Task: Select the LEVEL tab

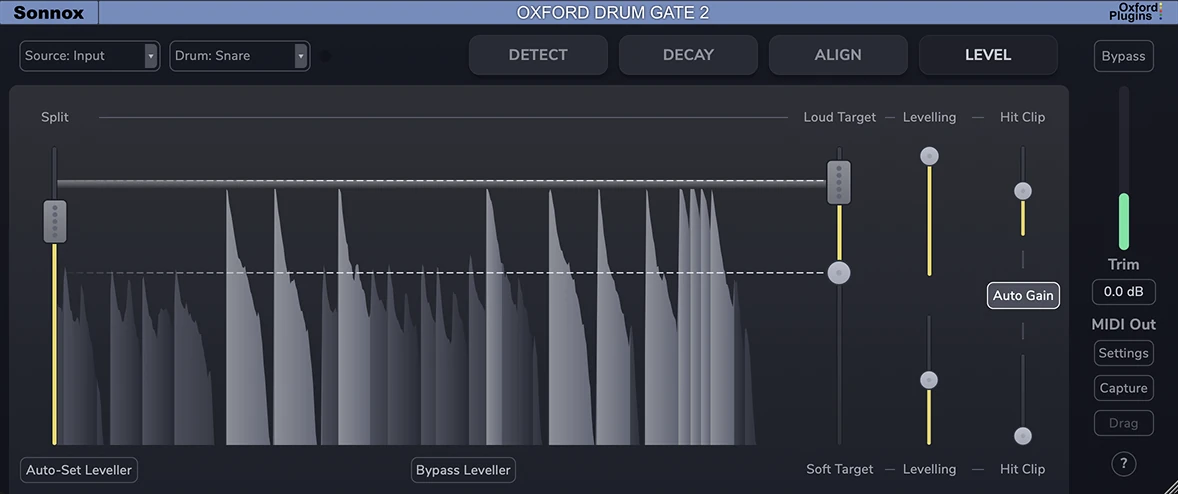Action: pyautogui.click(x=988, y=55)
